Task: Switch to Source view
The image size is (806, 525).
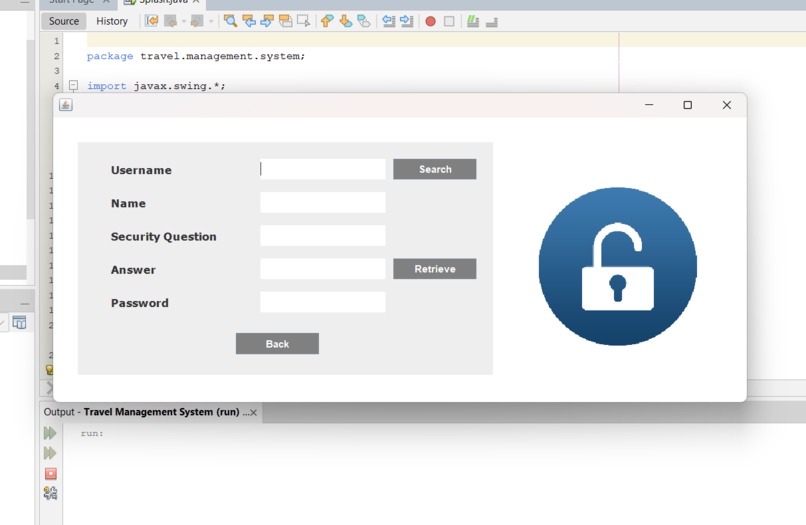Action: [x=64, y=21]
